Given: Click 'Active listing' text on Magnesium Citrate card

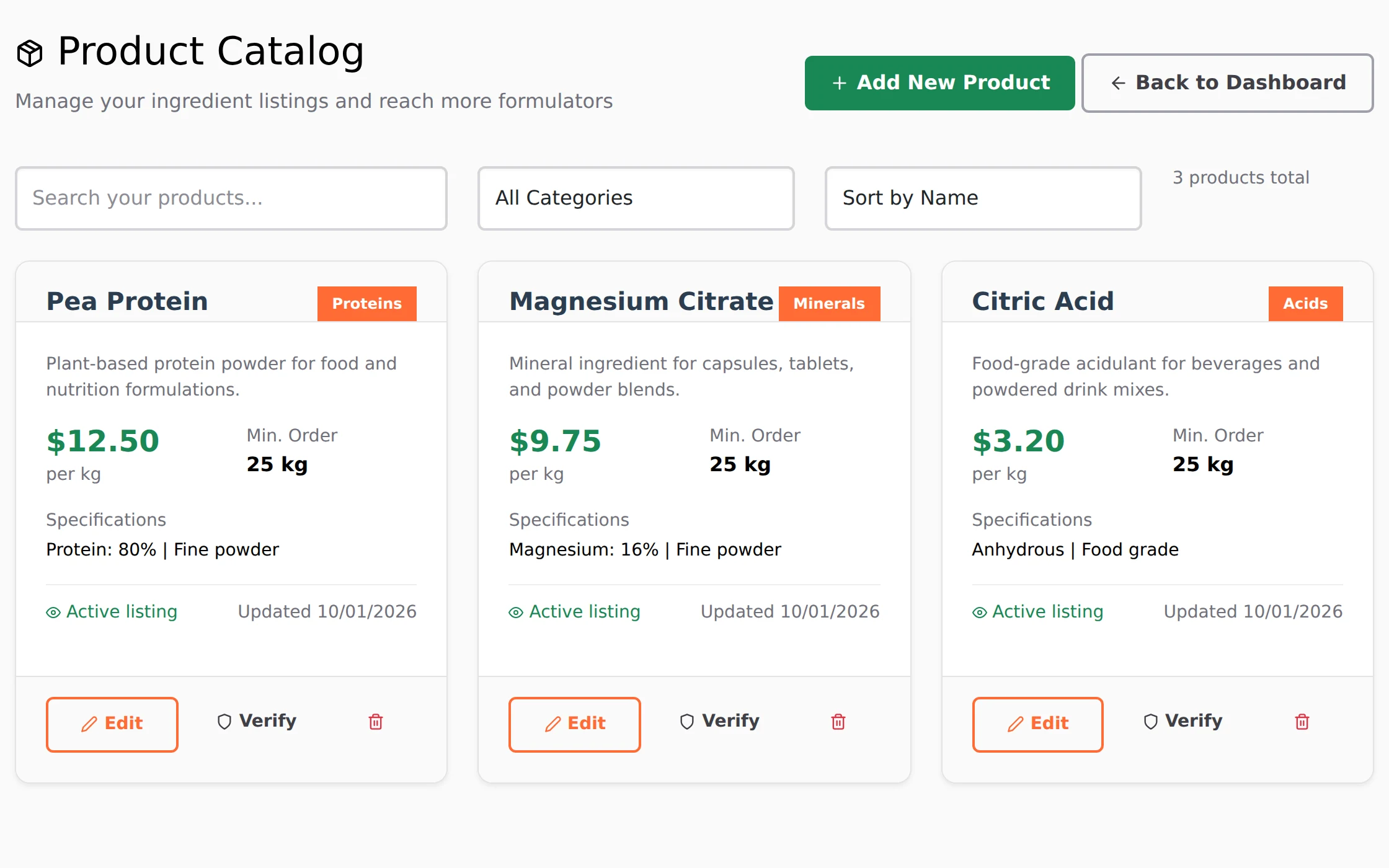Looking at the screenshot, I should (585, 612).
